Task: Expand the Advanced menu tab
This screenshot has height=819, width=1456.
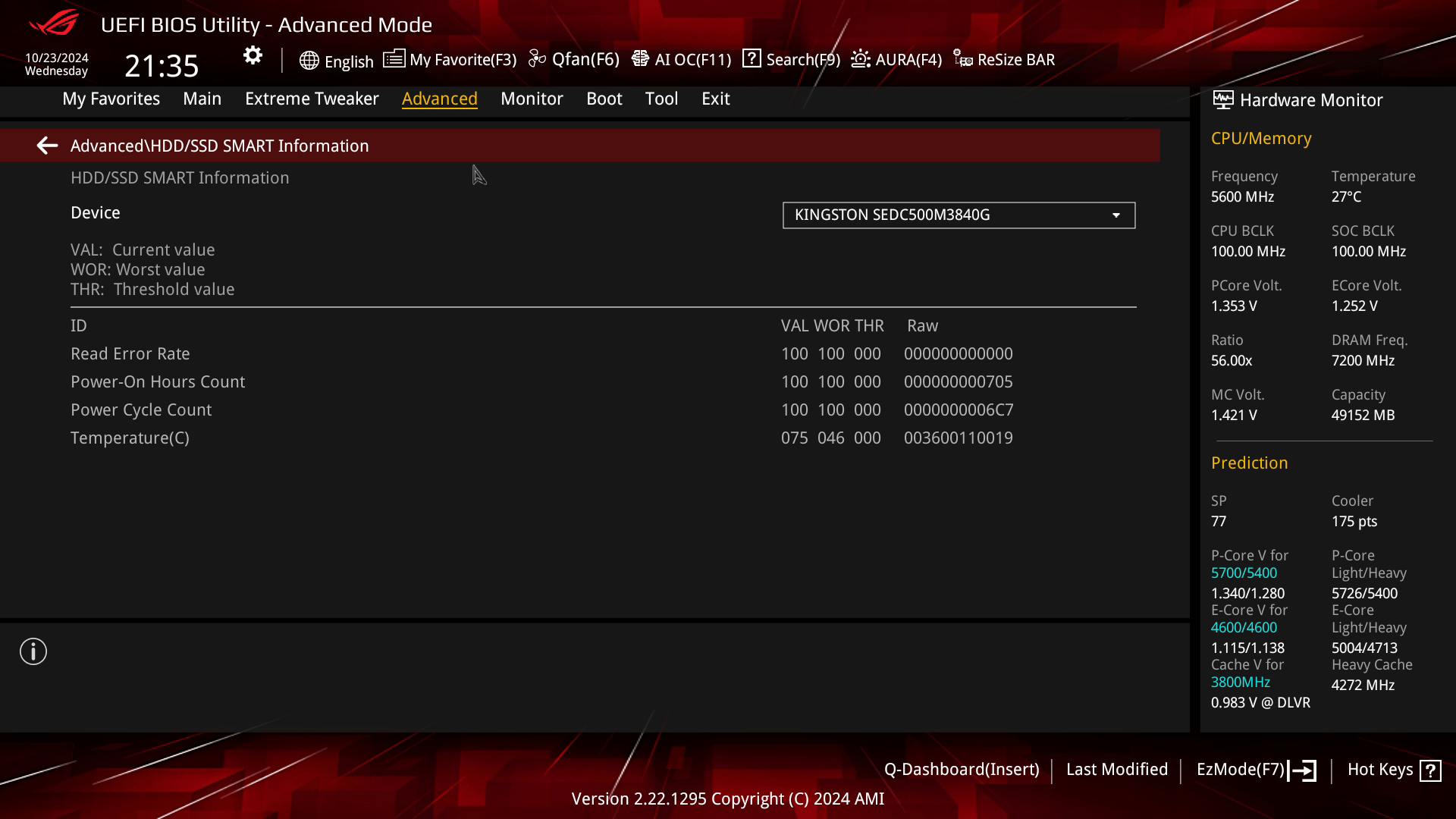Action: (440, 98)
